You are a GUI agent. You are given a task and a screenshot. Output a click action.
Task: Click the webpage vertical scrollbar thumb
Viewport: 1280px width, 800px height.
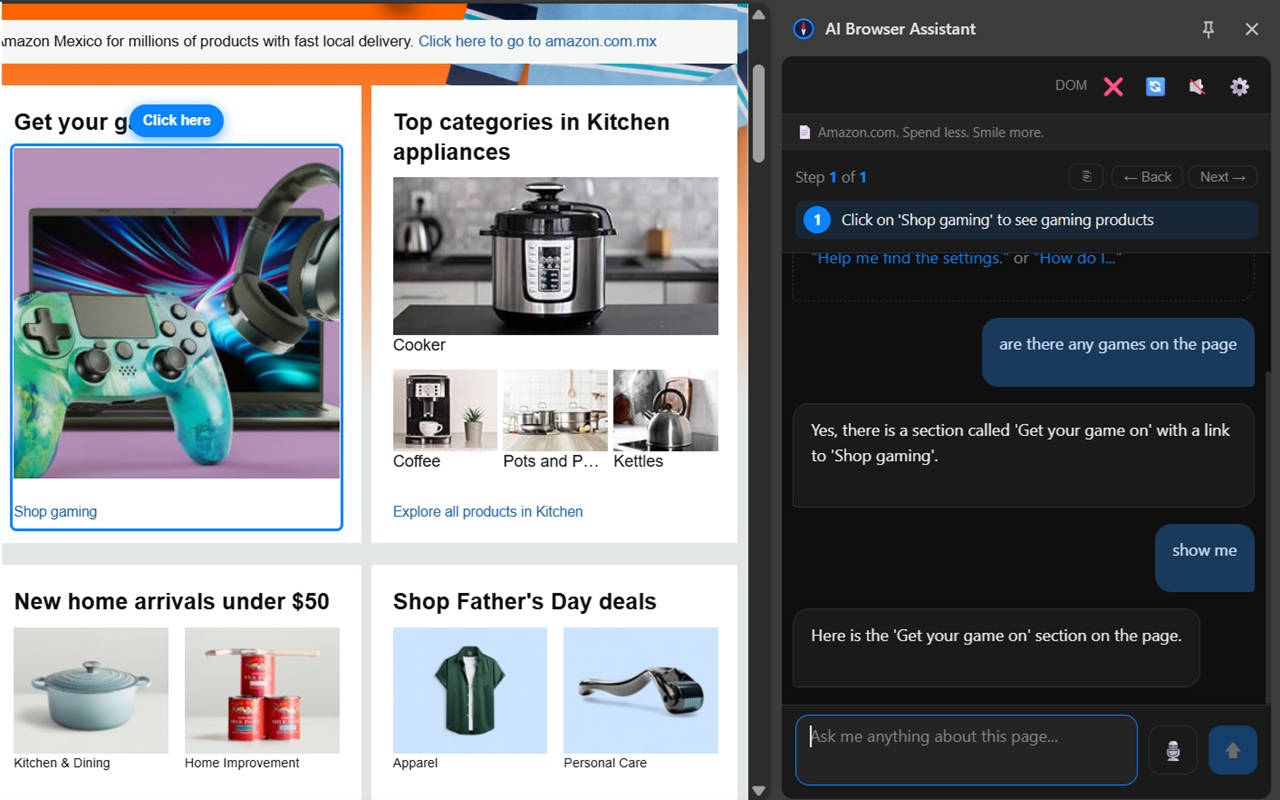point(758,113)
